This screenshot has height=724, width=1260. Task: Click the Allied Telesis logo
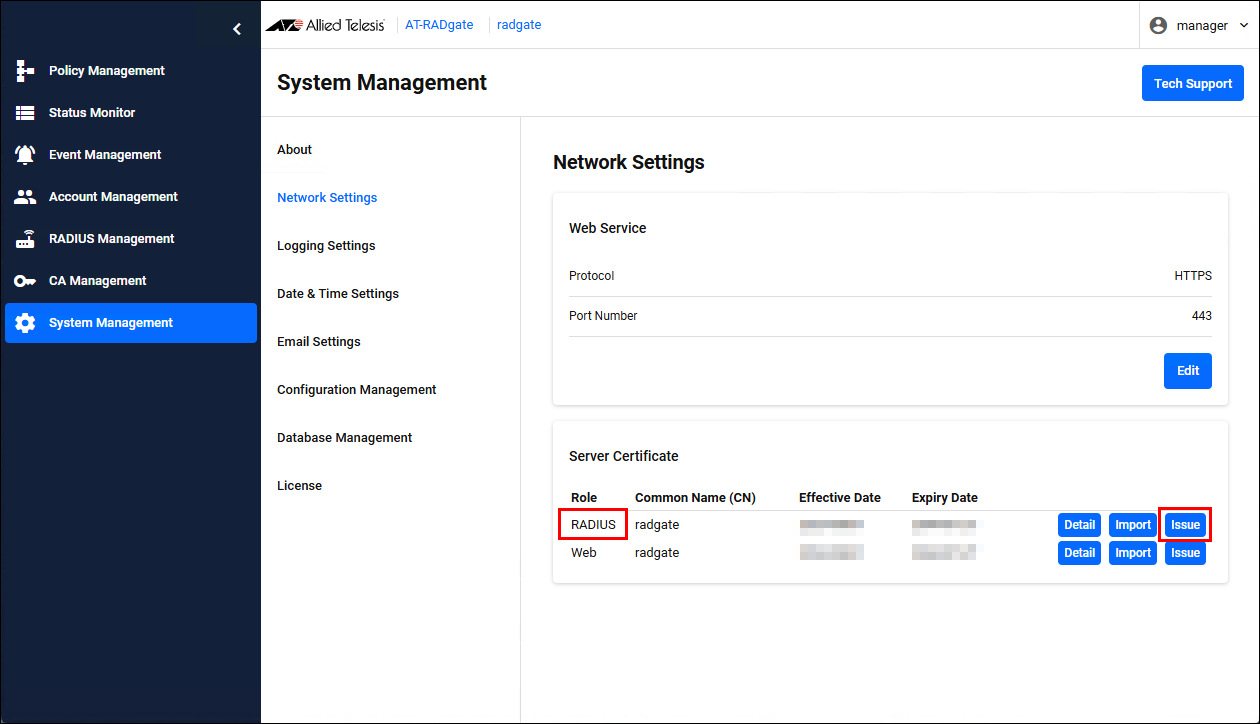(325, 25)
